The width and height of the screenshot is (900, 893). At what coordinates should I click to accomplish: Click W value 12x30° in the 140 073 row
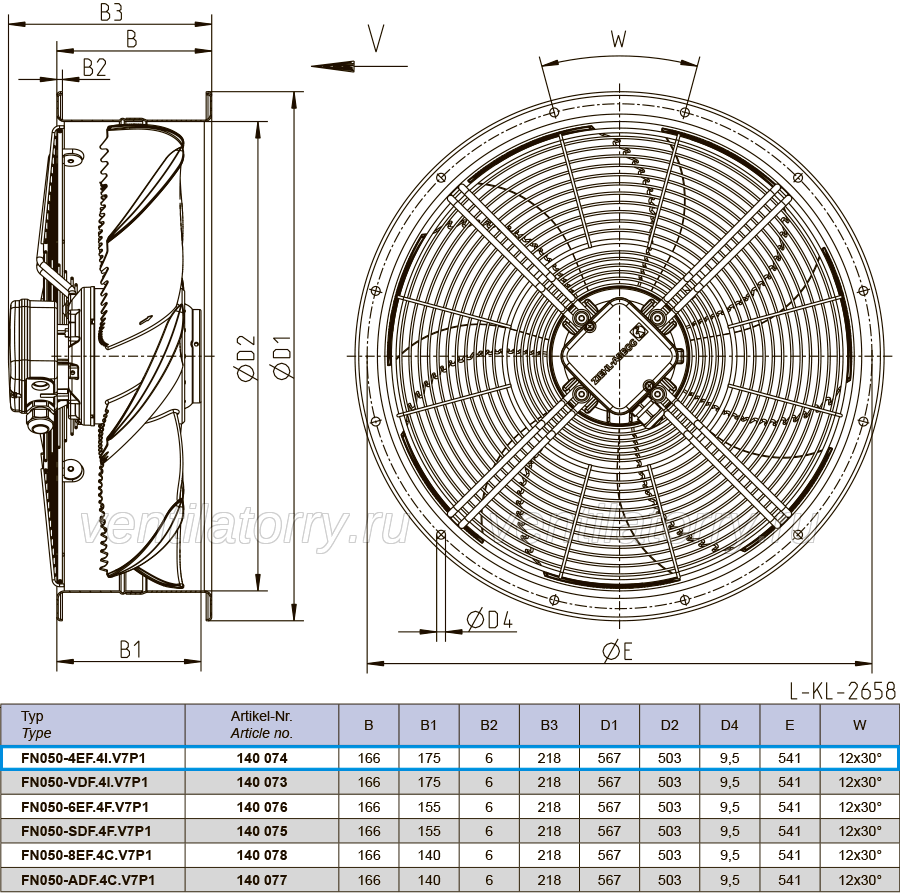pyautogui.click(x=859, y=782)
